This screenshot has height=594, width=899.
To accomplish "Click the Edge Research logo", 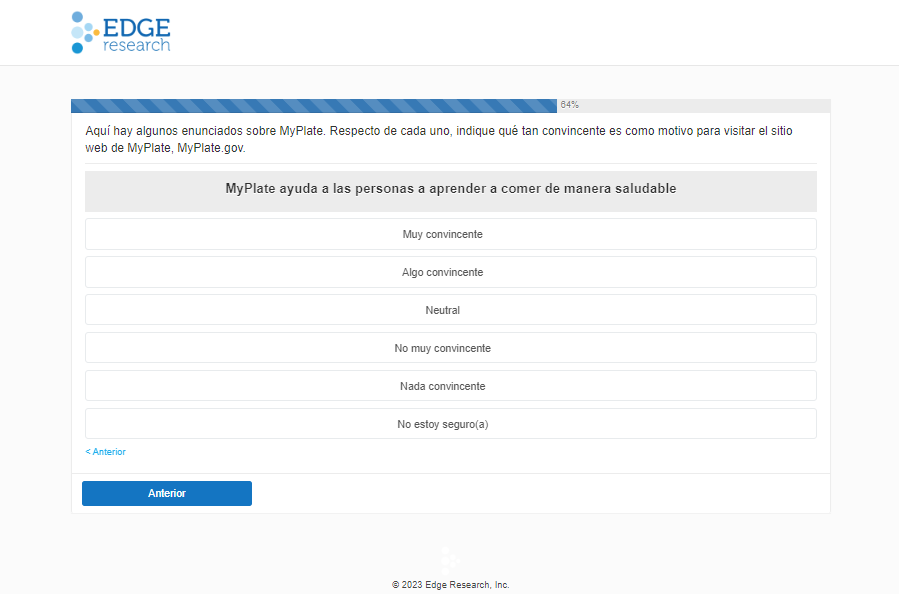I will [121, 33].
